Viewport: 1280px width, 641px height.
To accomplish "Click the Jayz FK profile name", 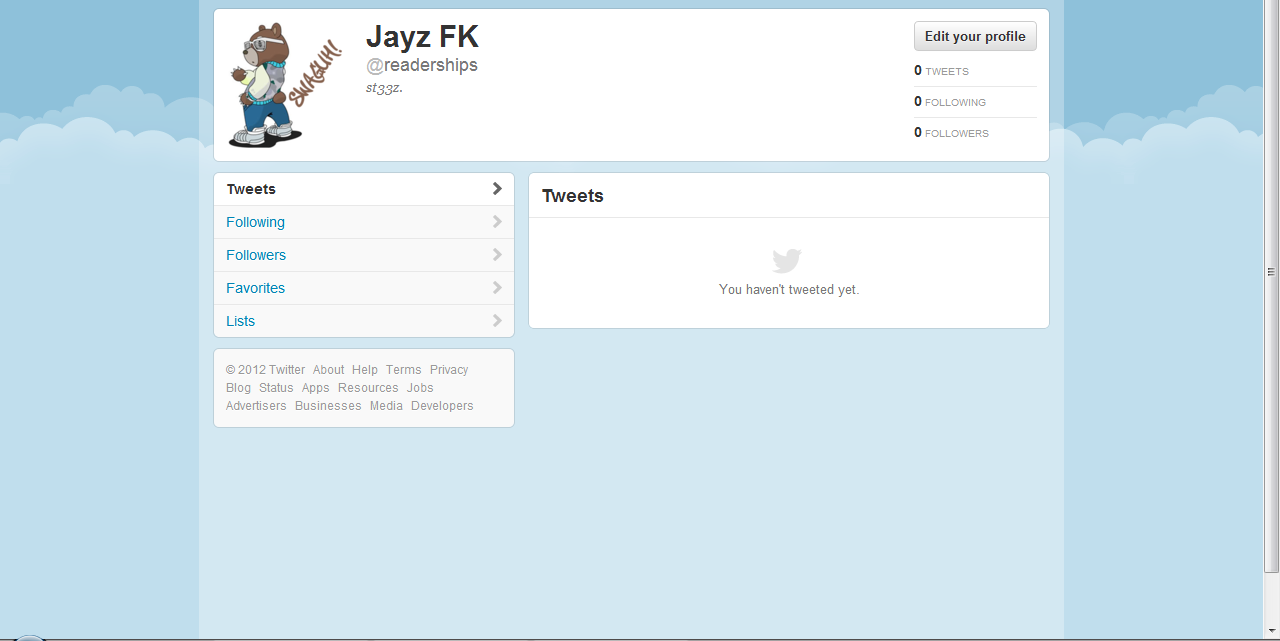I will tap(422, 37).
